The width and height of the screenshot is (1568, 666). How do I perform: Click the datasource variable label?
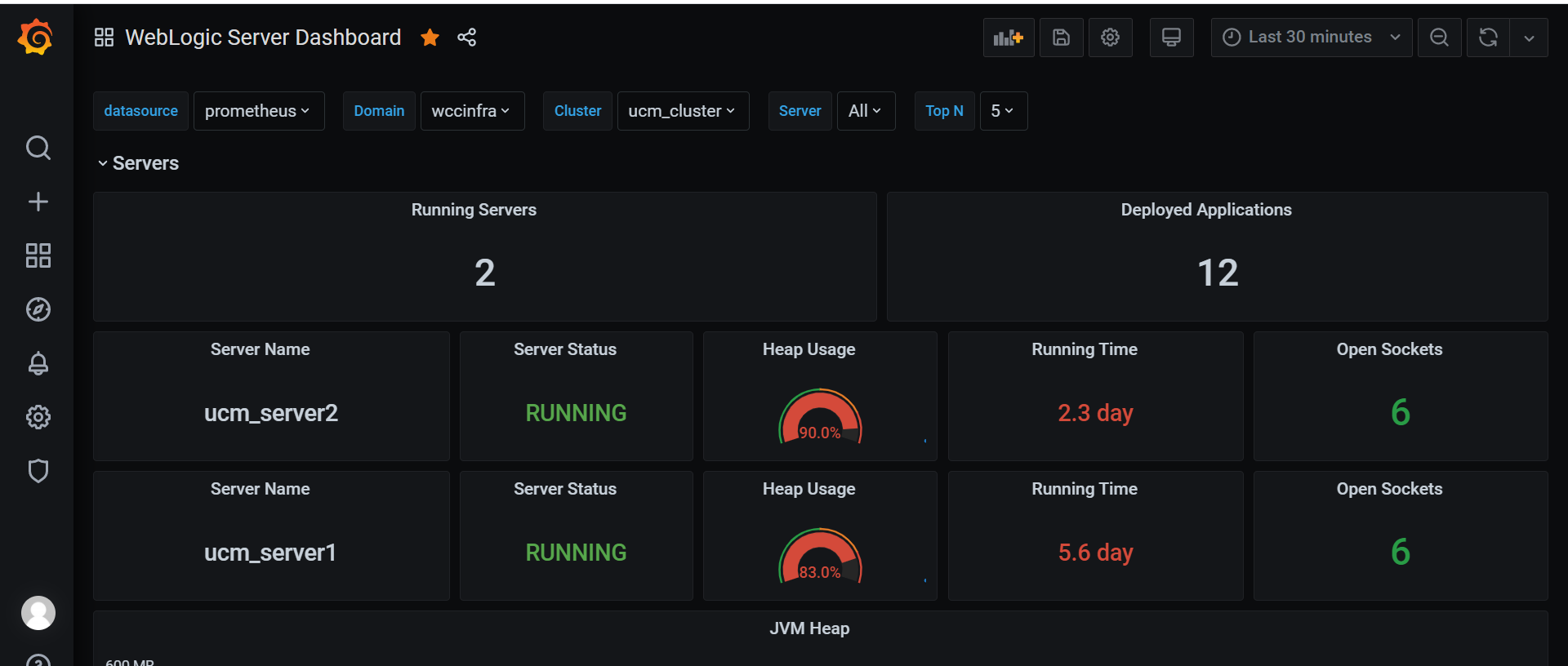click(140, 111)
